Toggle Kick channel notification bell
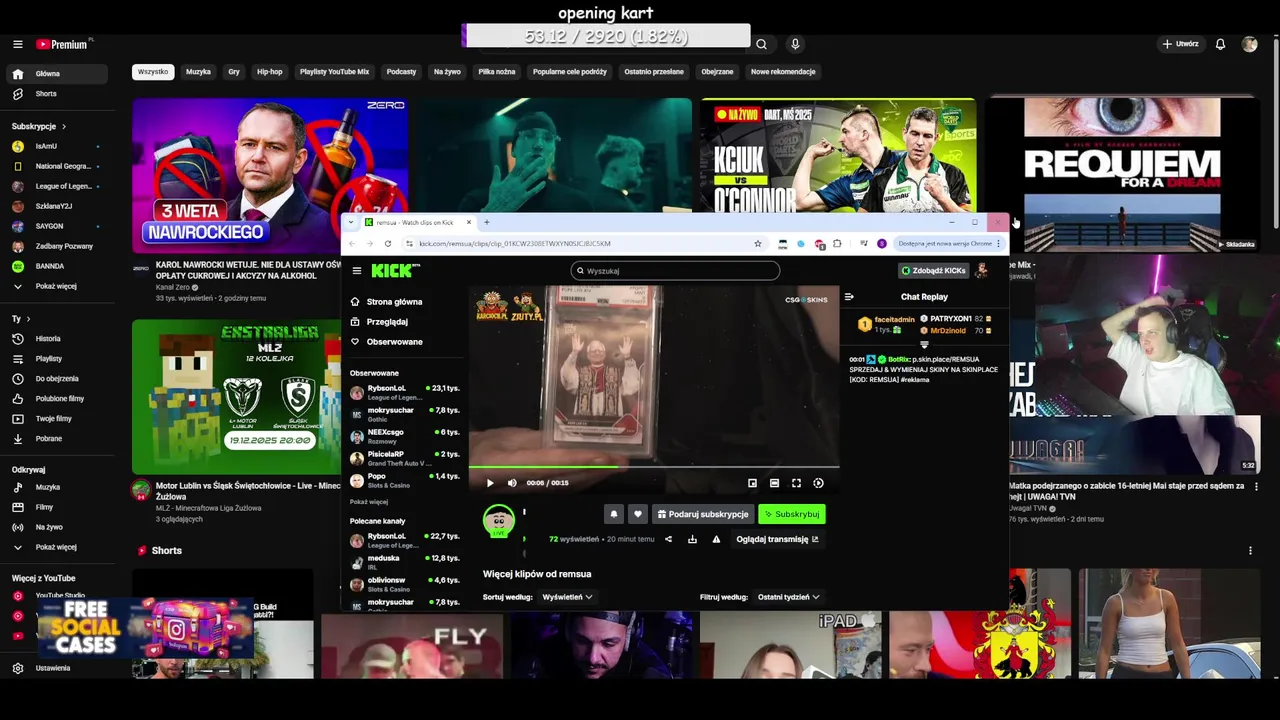The image size is (1280, 720). click(x=614, y=514)
